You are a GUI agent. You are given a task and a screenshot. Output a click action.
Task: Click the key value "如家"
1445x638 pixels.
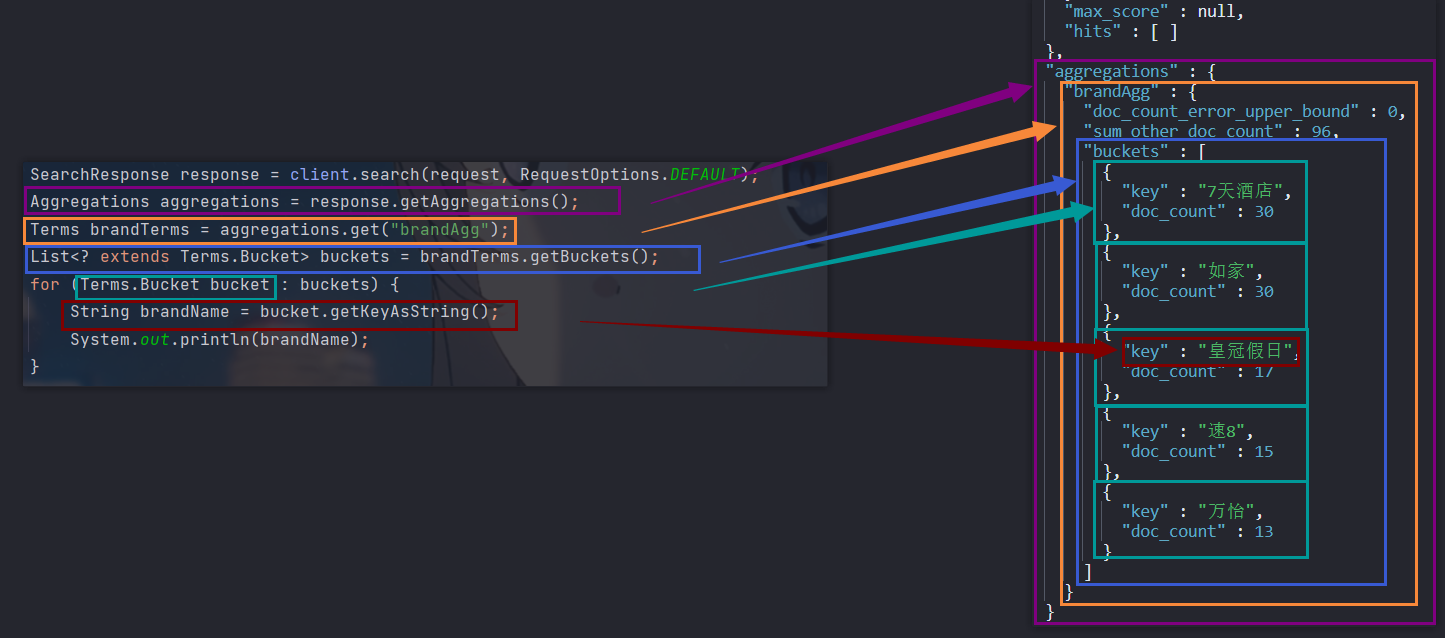tap(1226, 271)
